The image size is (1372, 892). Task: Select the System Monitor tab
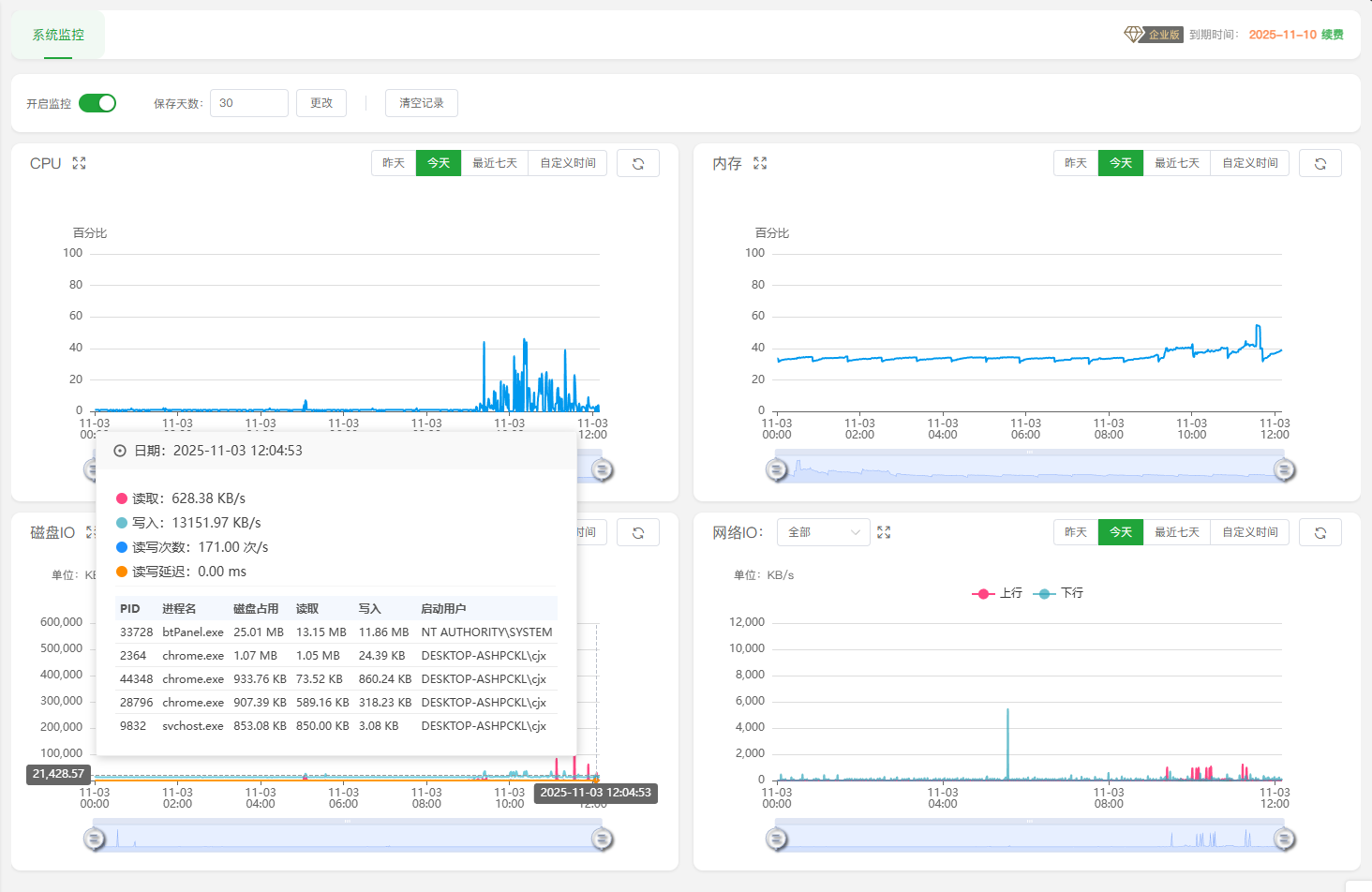pyautogui.click(x=58, y=35)
